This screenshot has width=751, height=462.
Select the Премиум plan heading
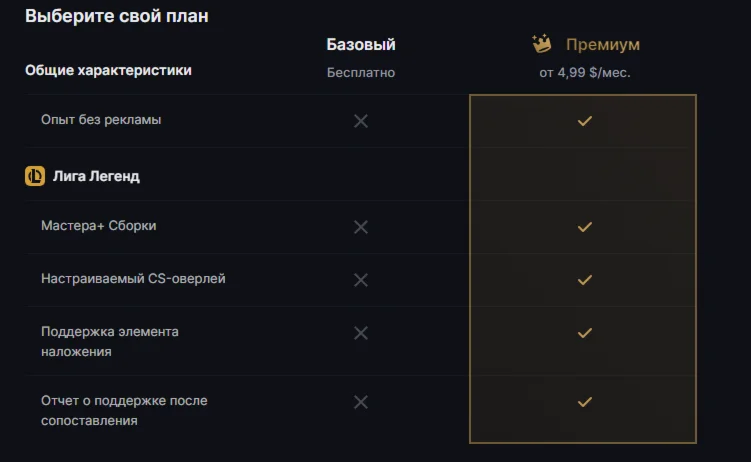[602, 45]
